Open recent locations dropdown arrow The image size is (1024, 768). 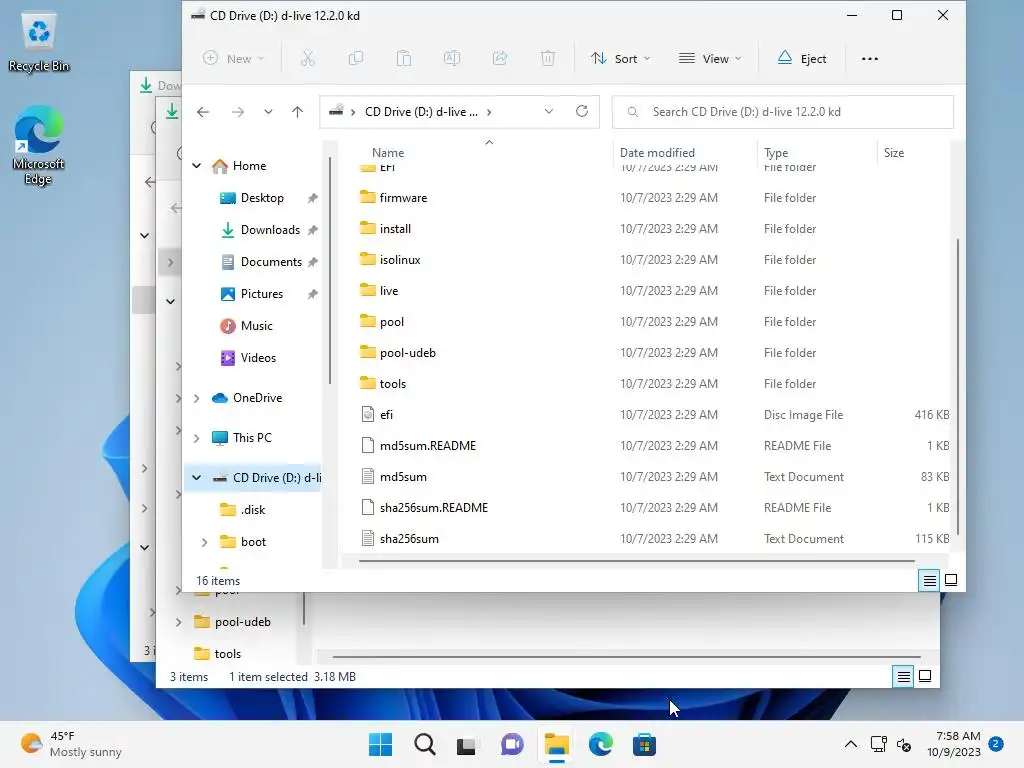(268, 112)
